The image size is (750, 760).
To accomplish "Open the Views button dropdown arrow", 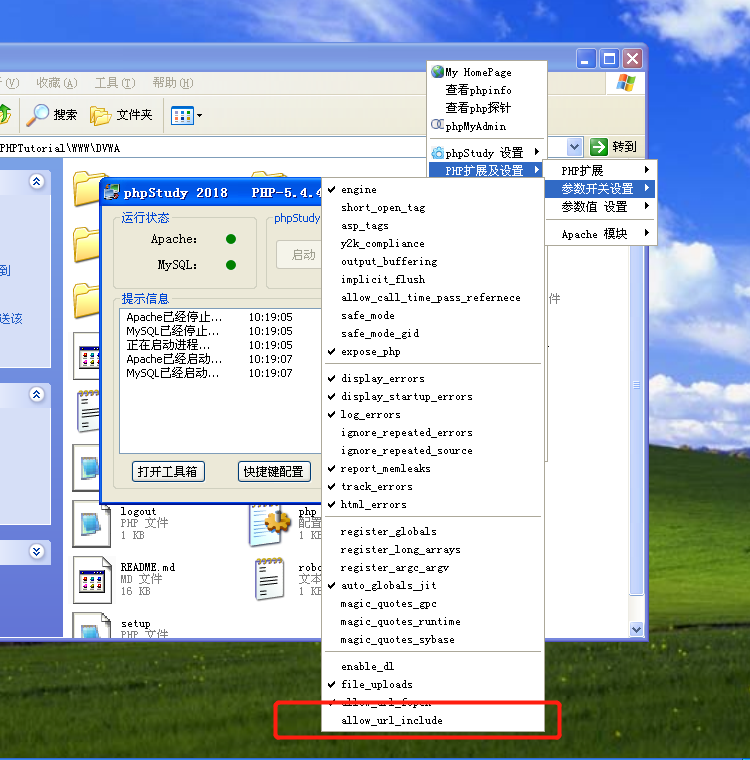I will pyautogui.click(x=199, y=116).
